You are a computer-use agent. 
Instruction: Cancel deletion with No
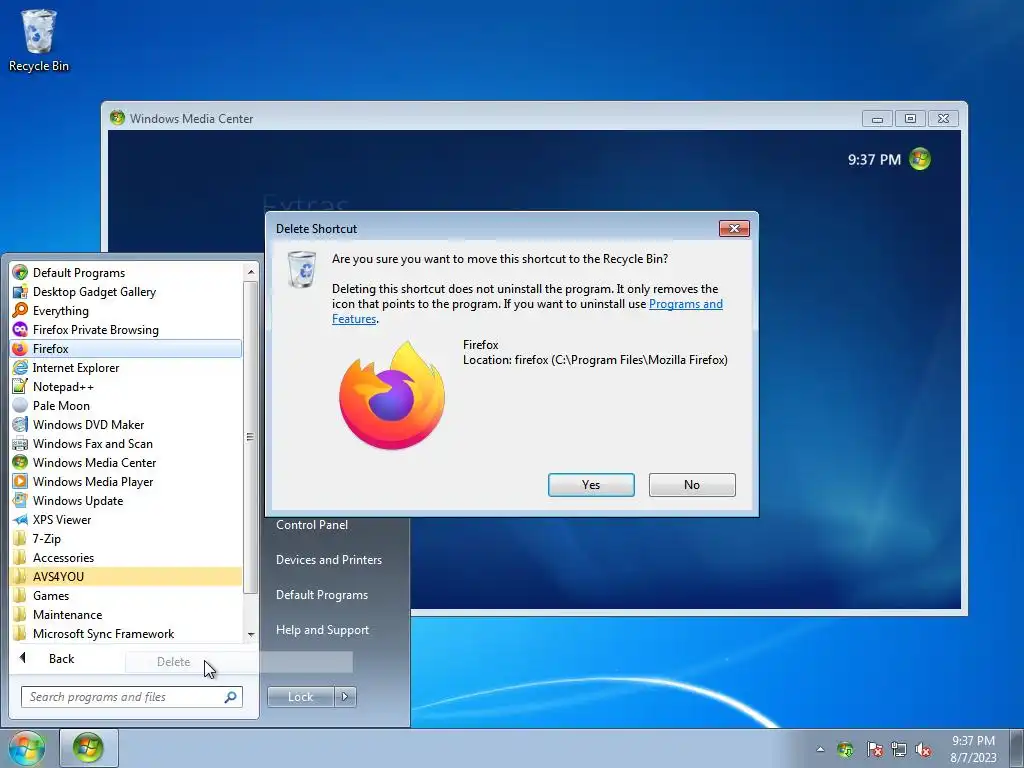[692, 485]
